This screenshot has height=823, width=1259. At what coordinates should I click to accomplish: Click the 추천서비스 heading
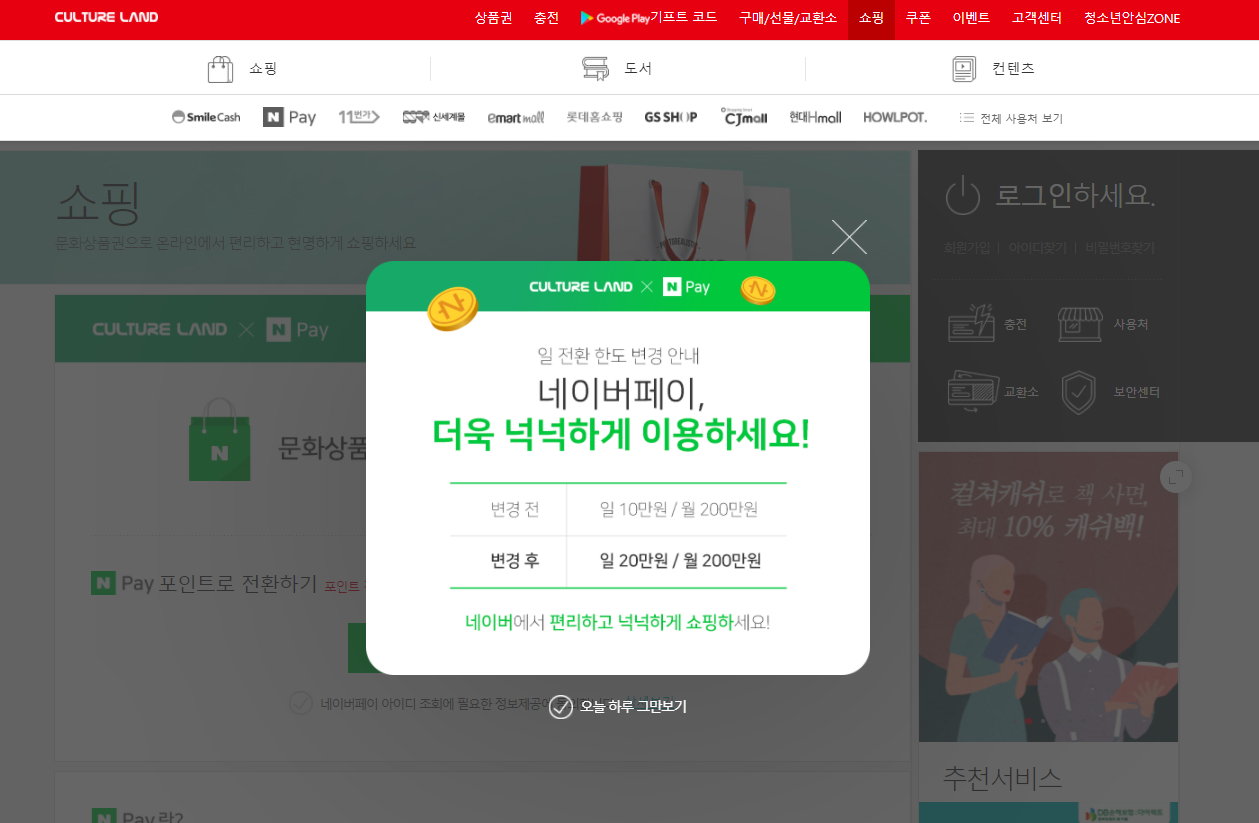pos(1002,778)
